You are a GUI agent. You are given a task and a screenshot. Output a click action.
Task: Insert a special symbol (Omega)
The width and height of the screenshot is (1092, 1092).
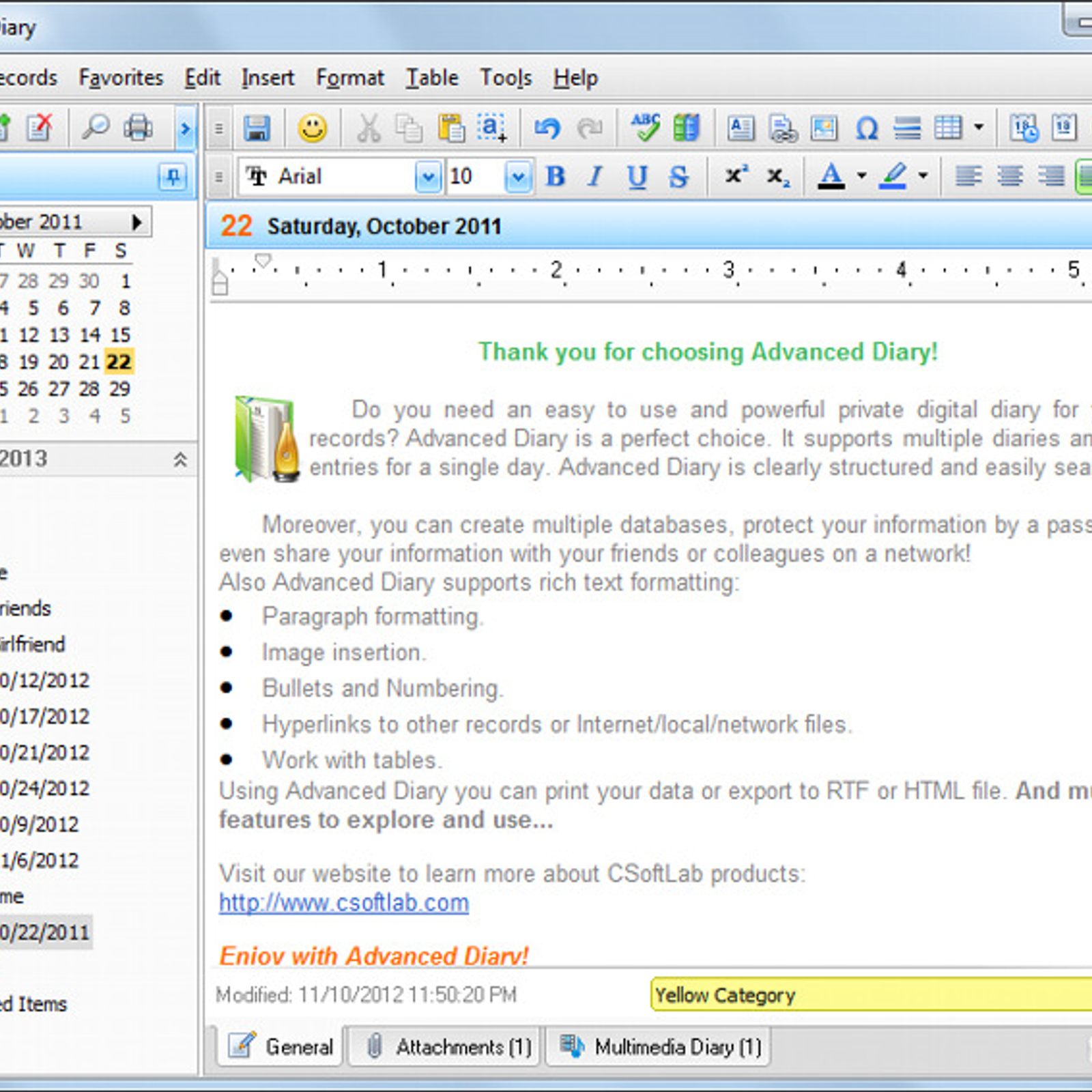pos(866,128)
